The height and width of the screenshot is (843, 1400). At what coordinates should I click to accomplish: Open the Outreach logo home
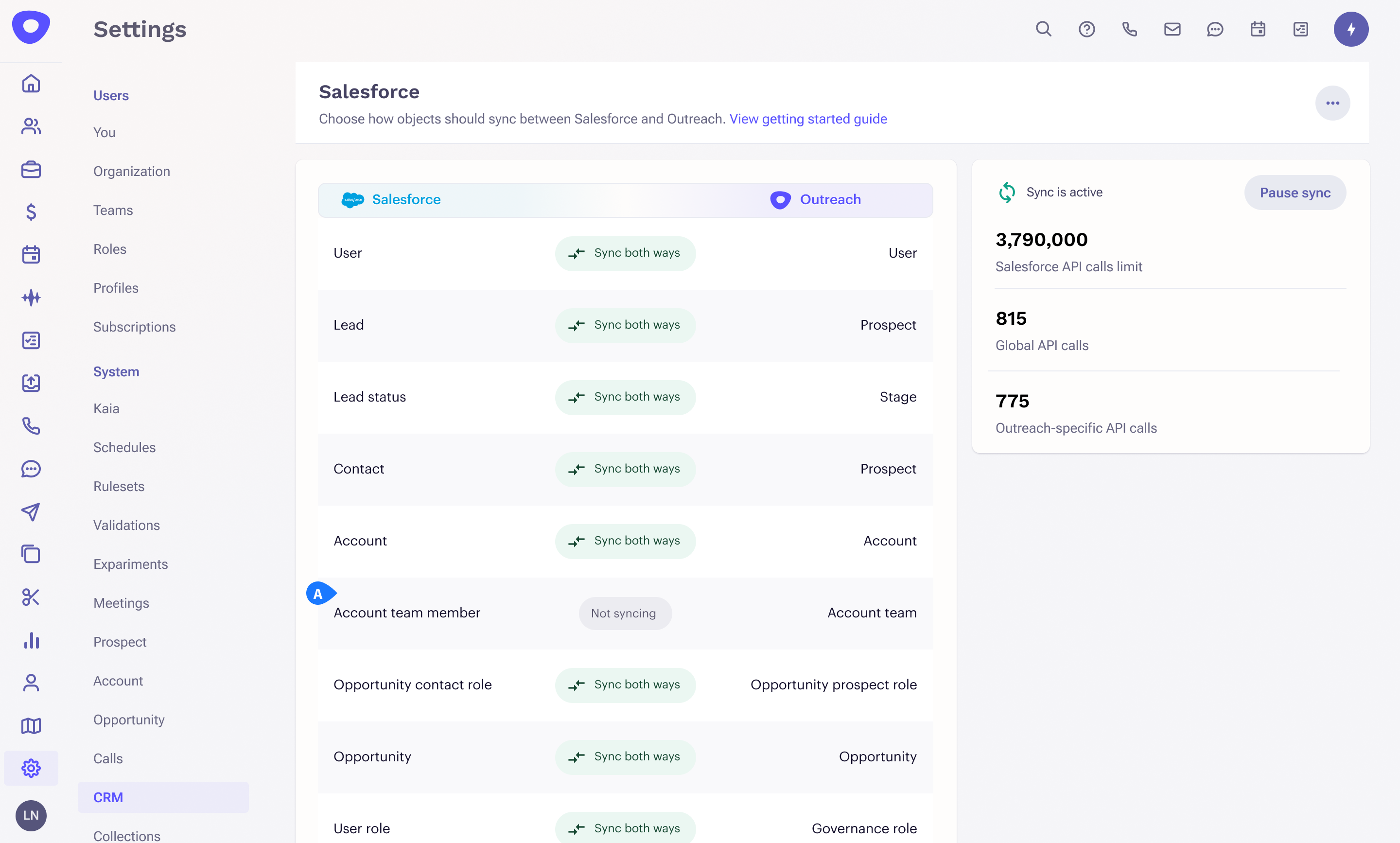31,27
